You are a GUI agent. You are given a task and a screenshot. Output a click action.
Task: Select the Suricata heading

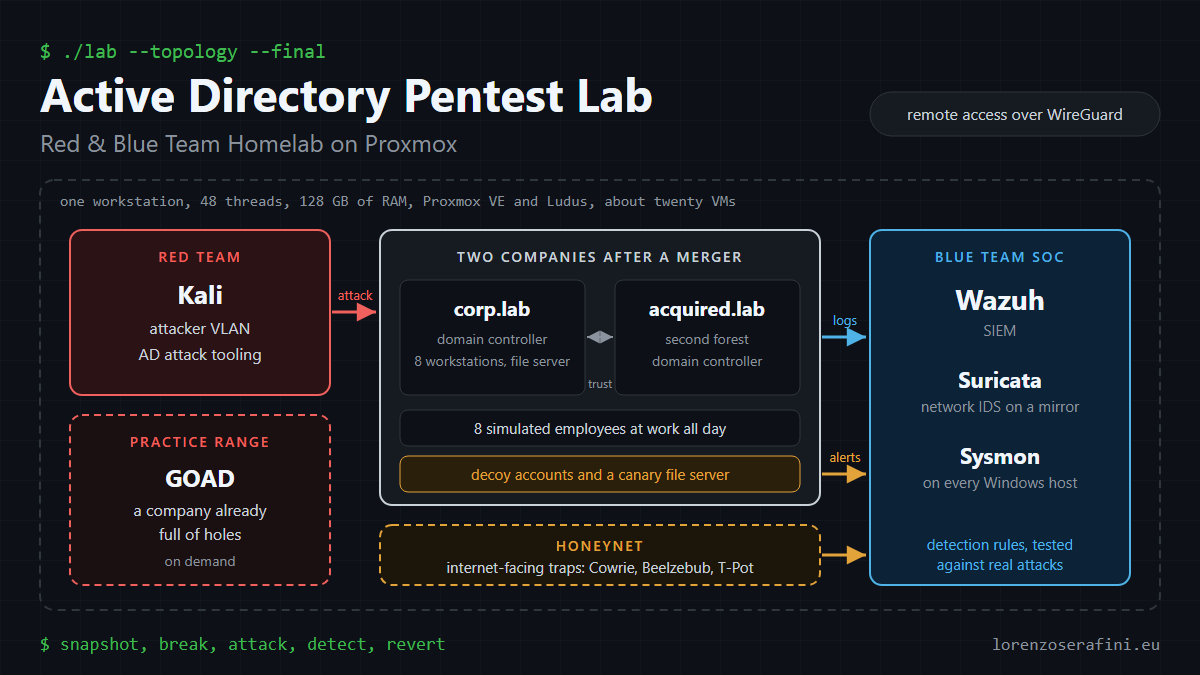pos(1000,381)
